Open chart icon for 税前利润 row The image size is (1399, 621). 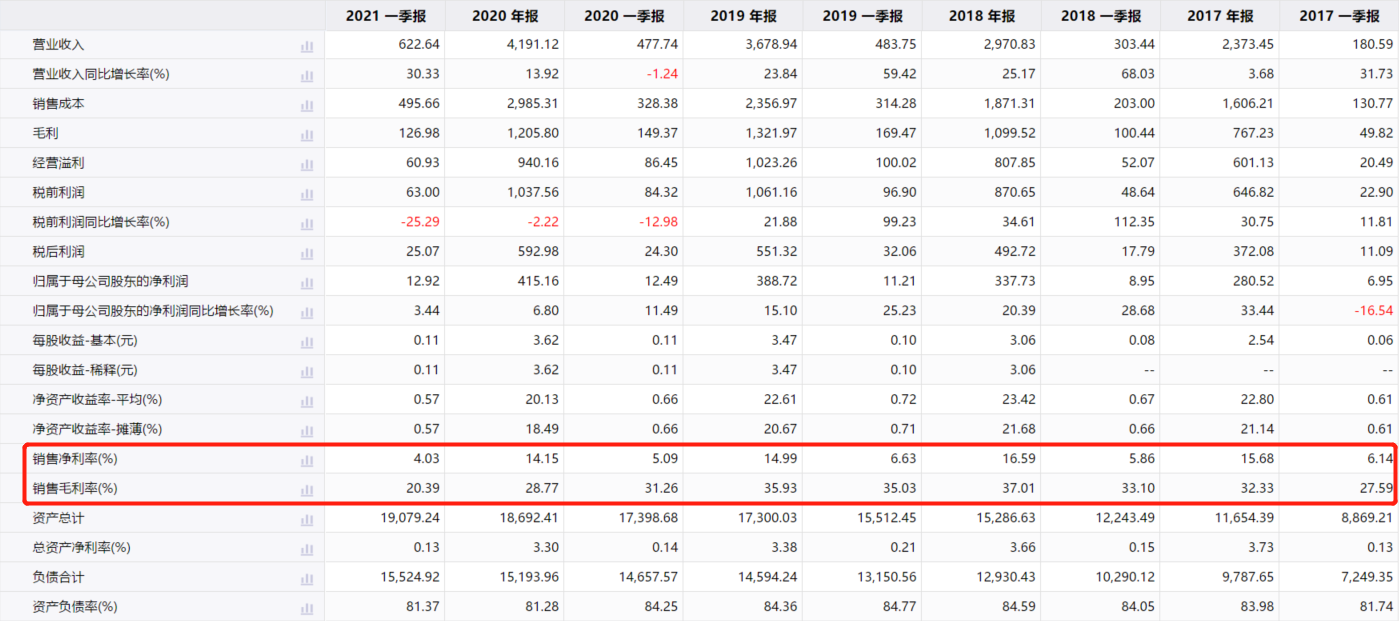307,194
